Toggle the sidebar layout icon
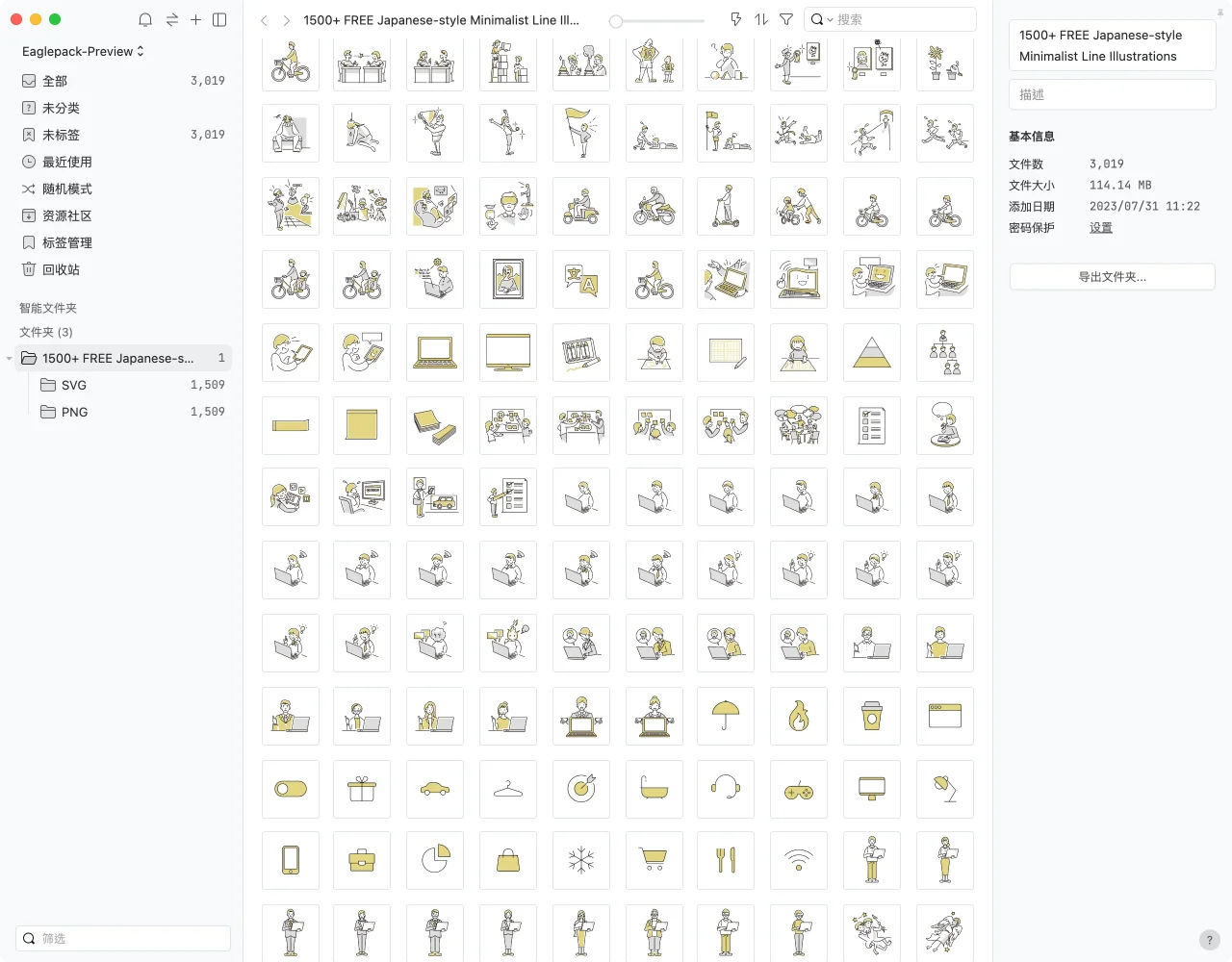 pos(219,19)
